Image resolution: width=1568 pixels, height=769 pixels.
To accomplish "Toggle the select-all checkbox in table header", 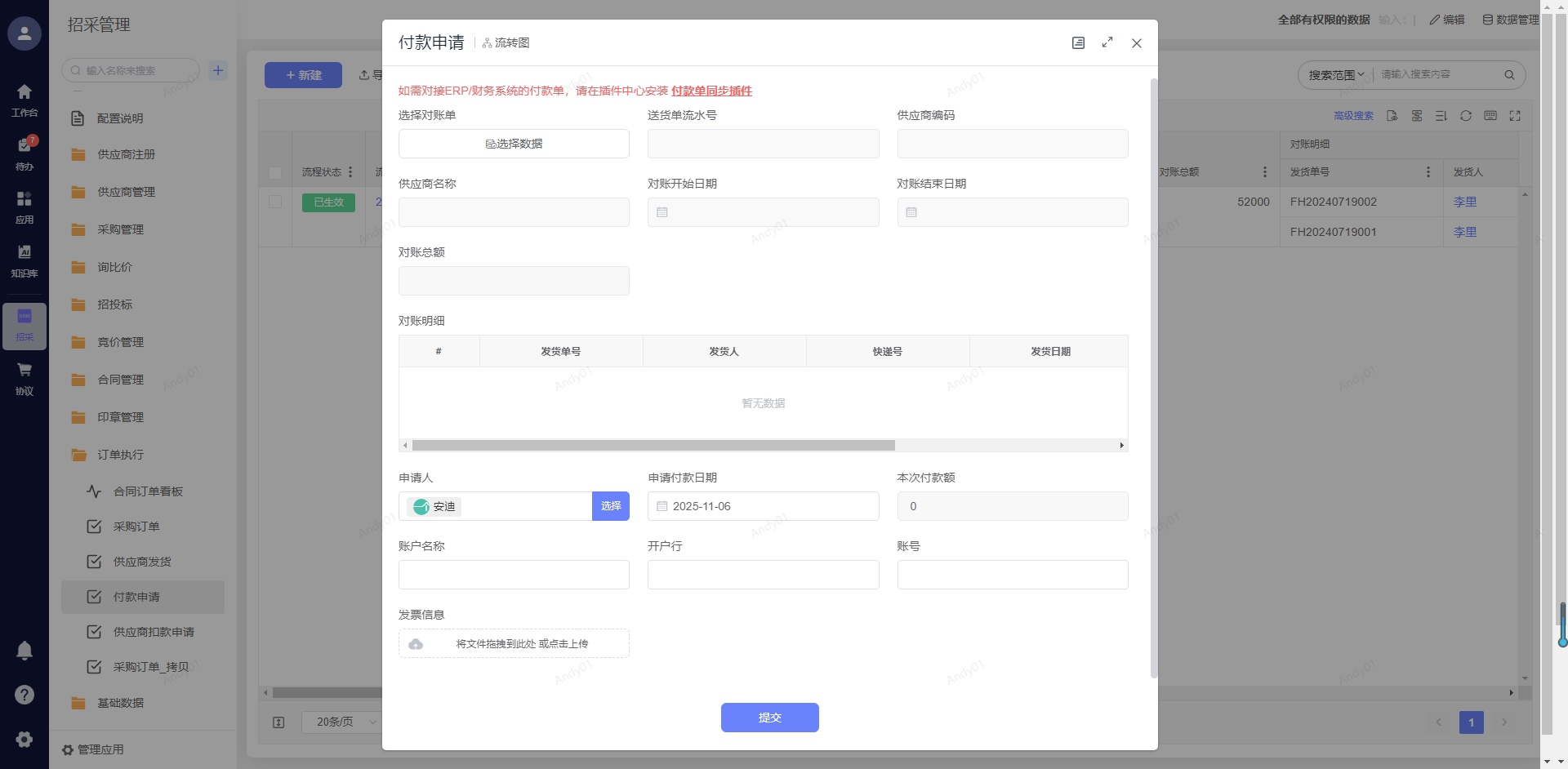I will tap(275, 172).
